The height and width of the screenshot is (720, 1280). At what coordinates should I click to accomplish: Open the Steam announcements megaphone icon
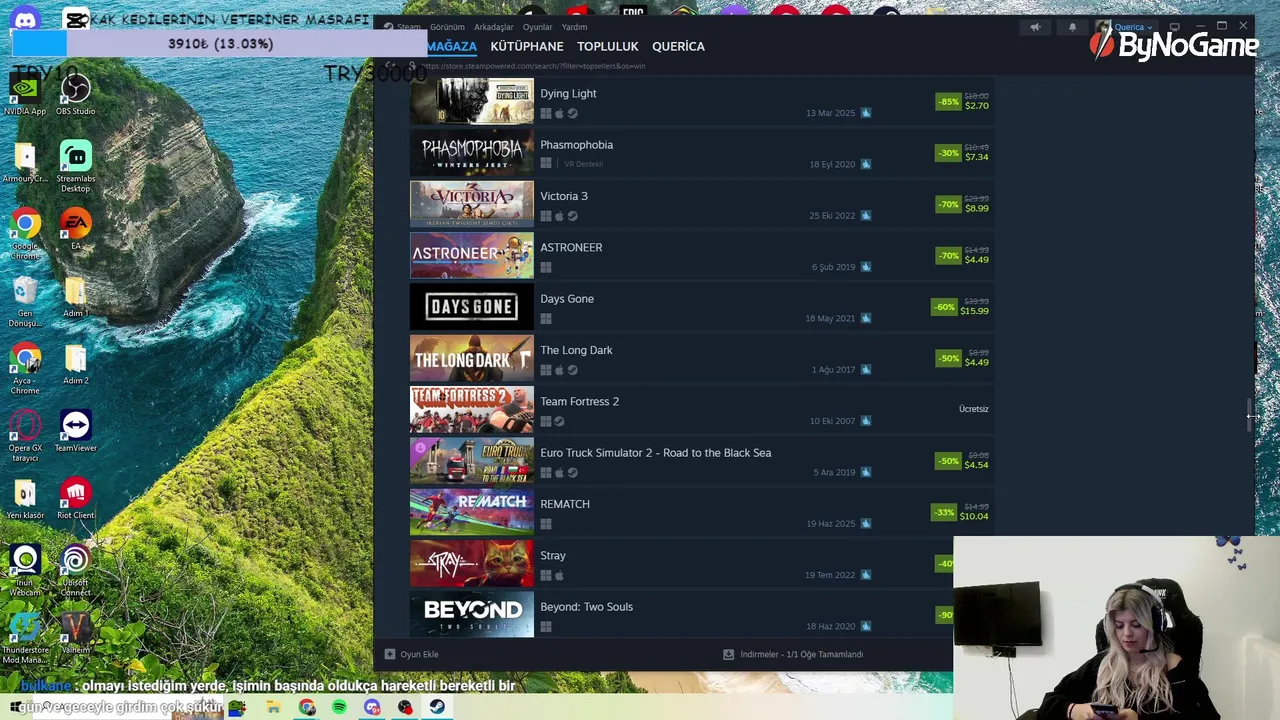[1035, 27]
